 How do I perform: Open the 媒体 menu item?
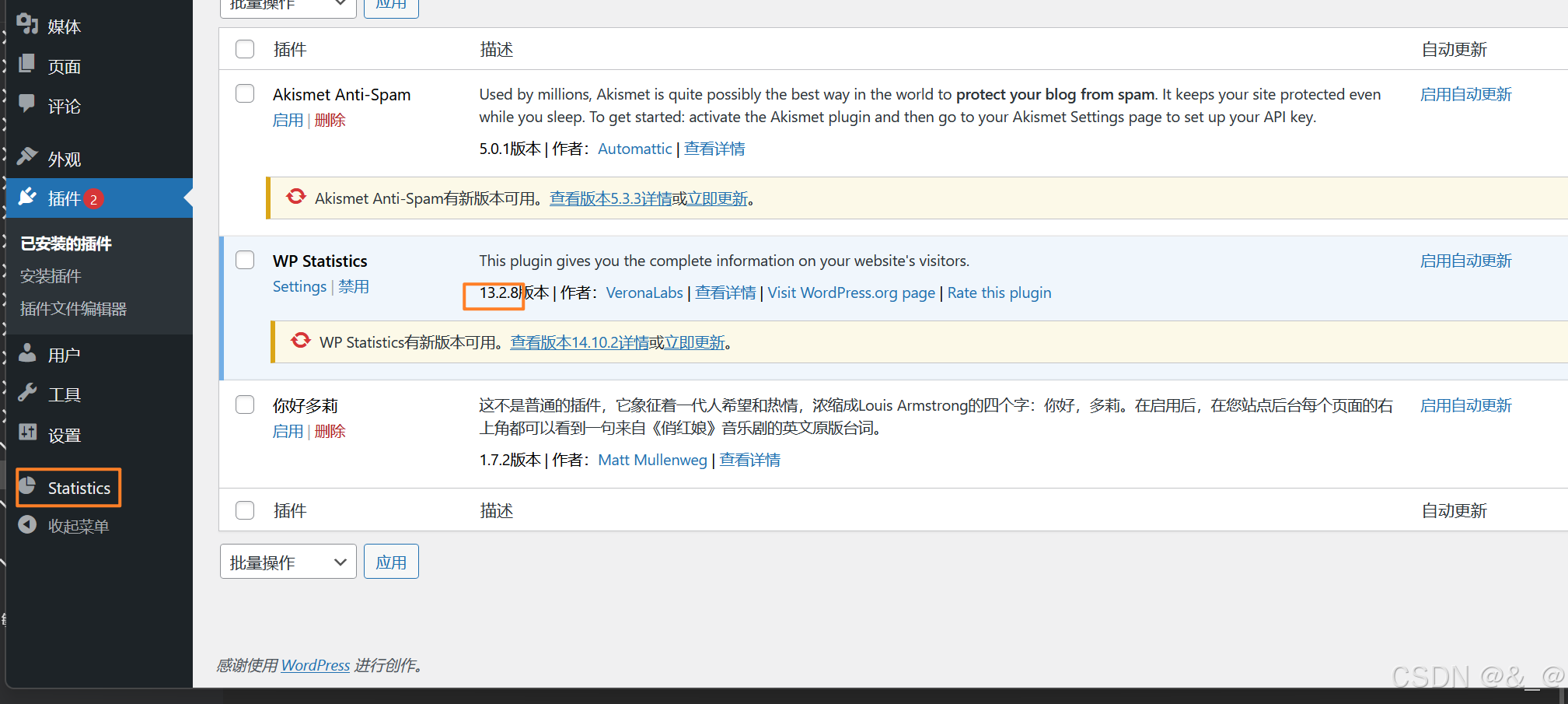click(65, 27)
